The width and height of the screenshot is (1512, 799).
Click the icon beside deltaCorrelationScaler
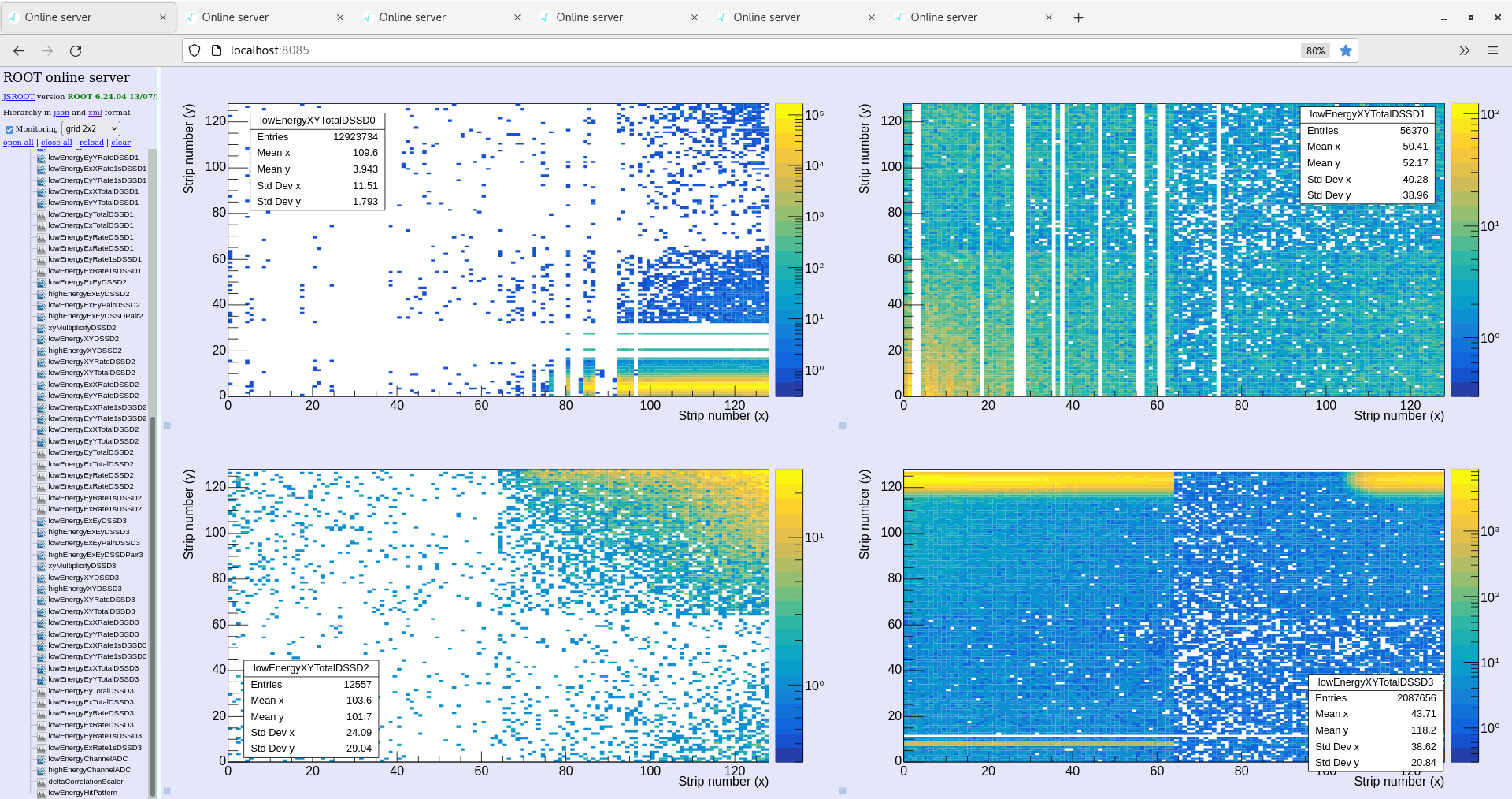(42, 782)
